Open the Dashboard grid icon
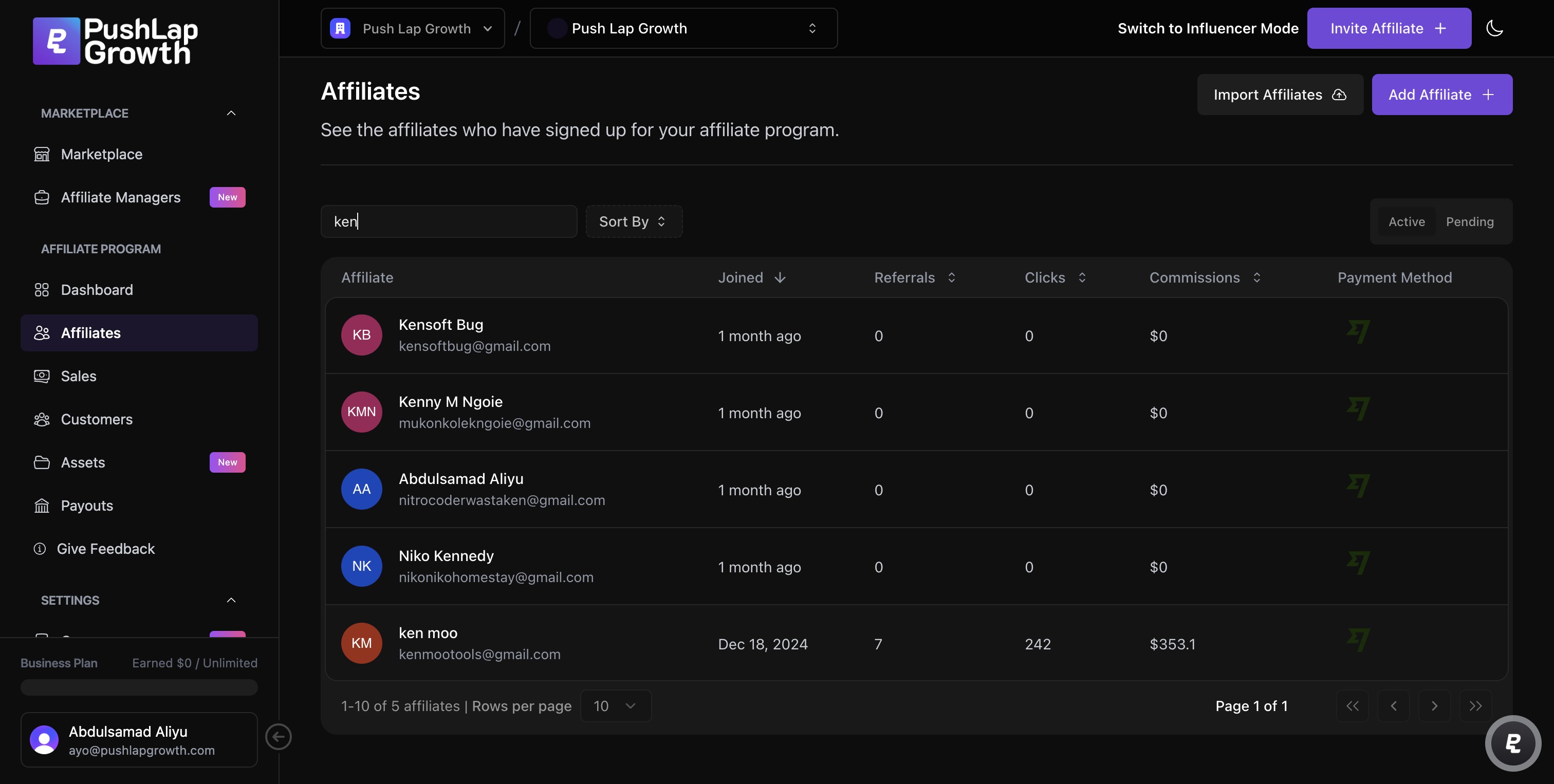The height and width of the screenshot is (784, 1554). coord(42,290)
